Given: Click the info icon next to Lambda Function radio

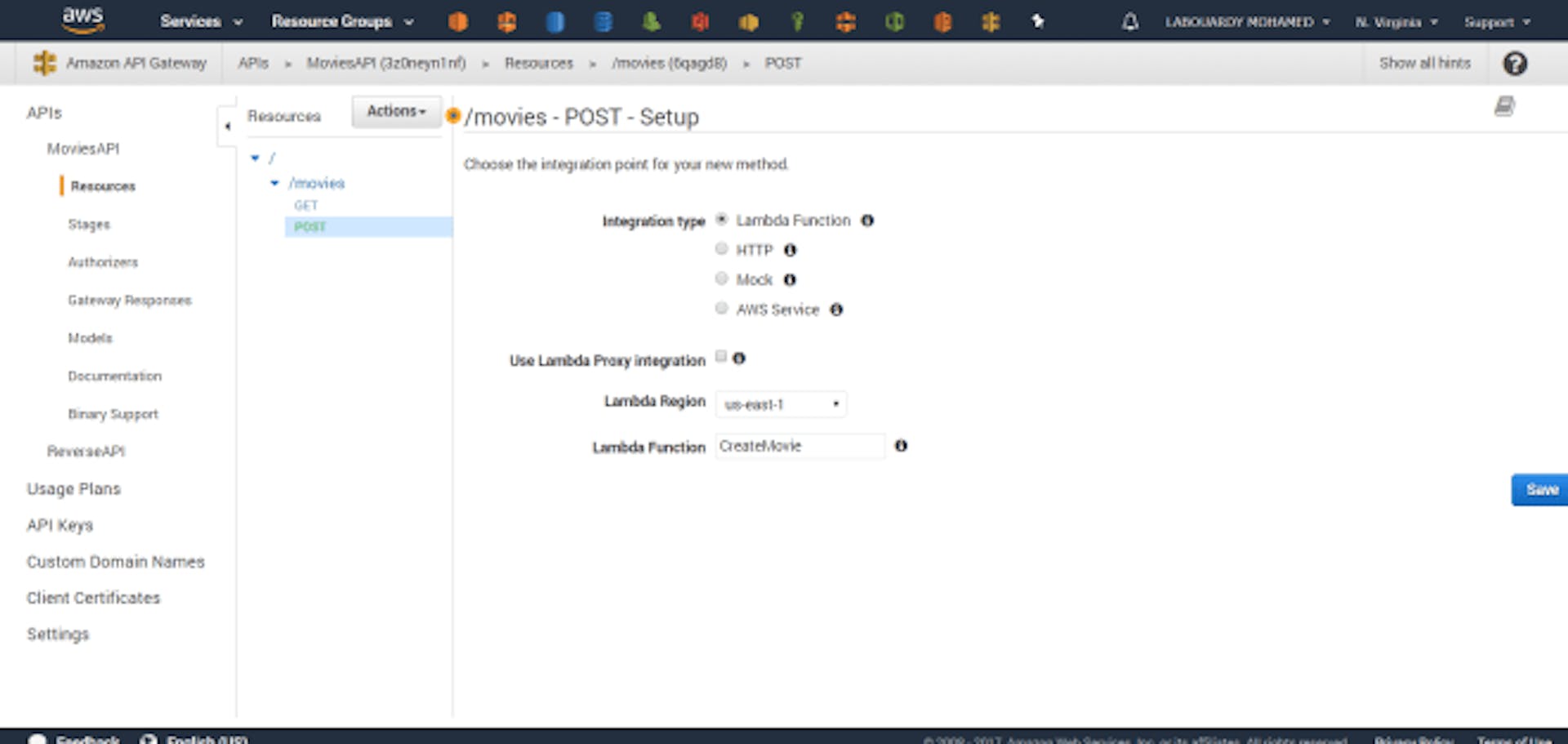Looking at the screenshot, I should [867, 221].
